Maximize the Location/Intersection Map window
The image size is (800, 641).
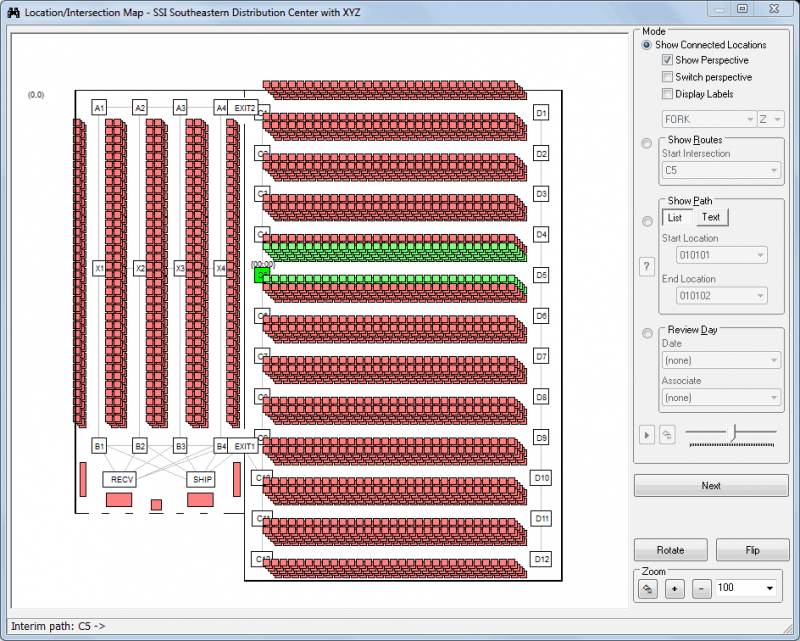click(742, 9)
